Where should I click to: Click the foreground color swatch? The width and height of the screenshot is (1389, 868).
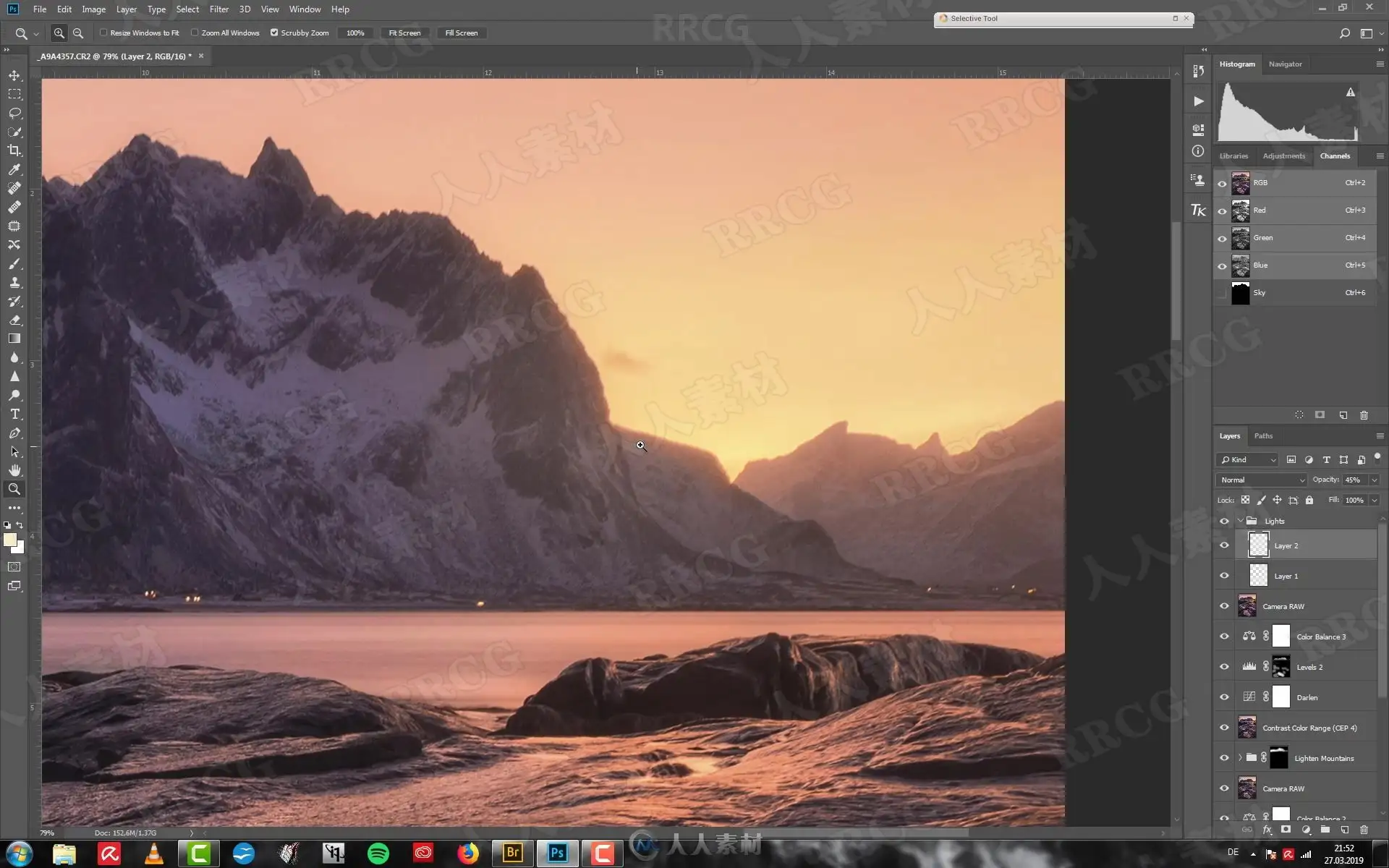(9, 540)
